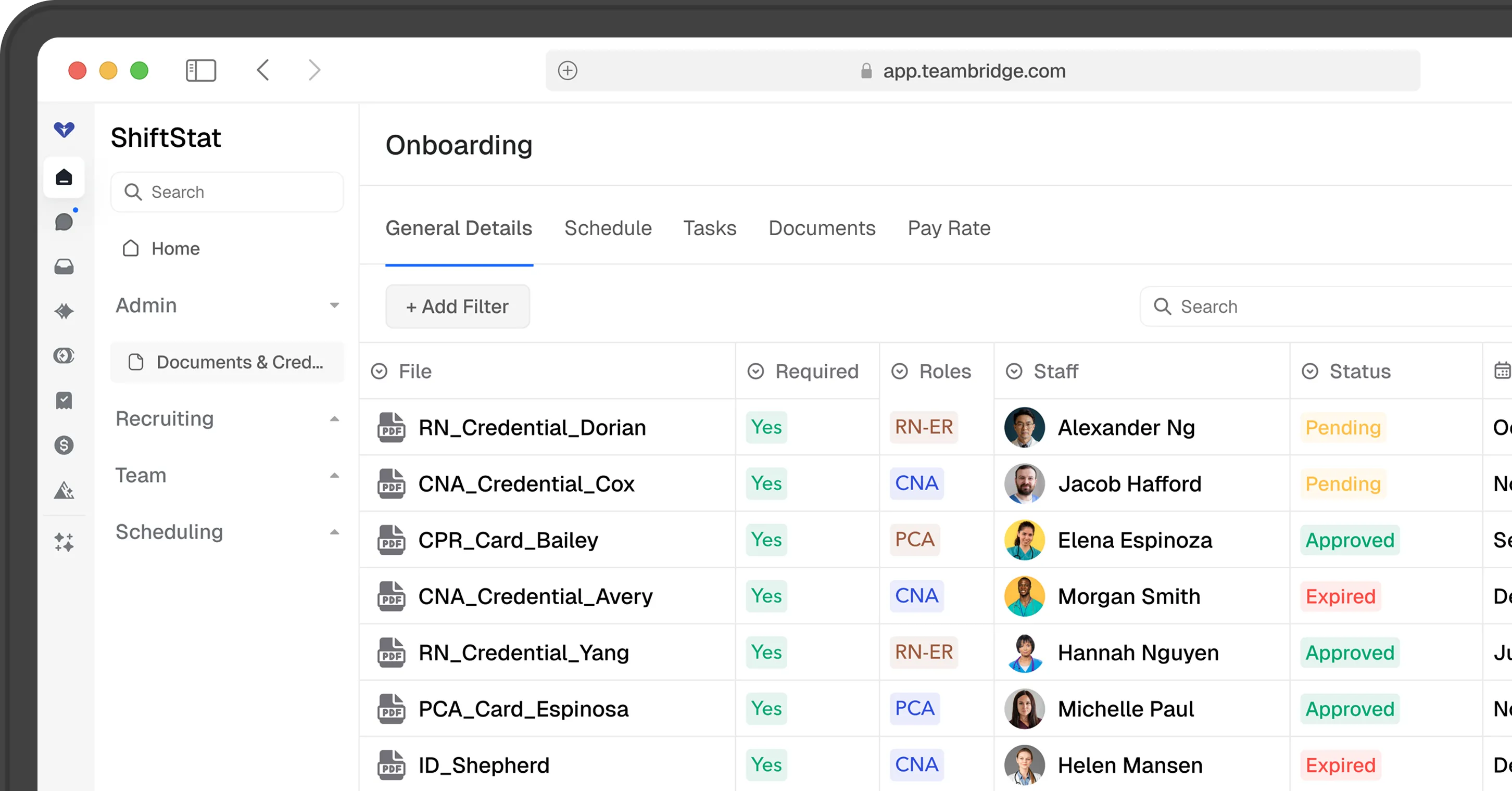Click the checkmark tasks sidebar icon
Viewport: 1512px width, 791px height.
pos(64,401)
